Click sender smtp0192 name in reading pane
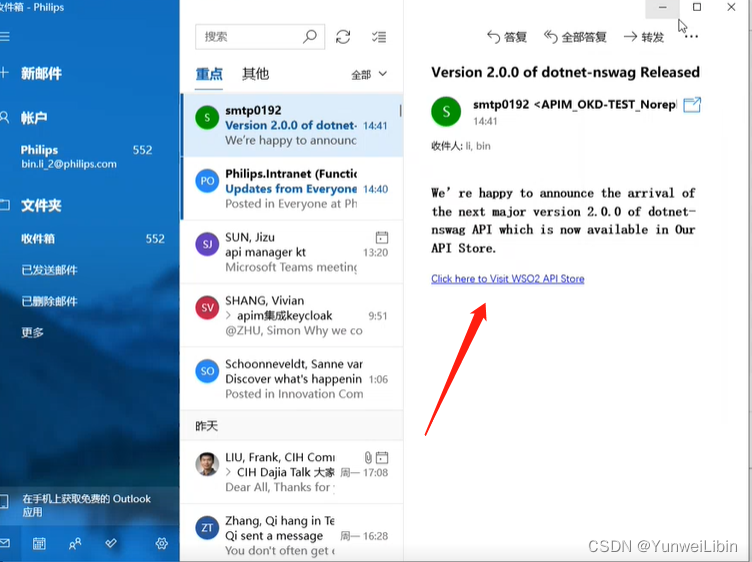This screenshot has height=562, width=752. (501, 105)
